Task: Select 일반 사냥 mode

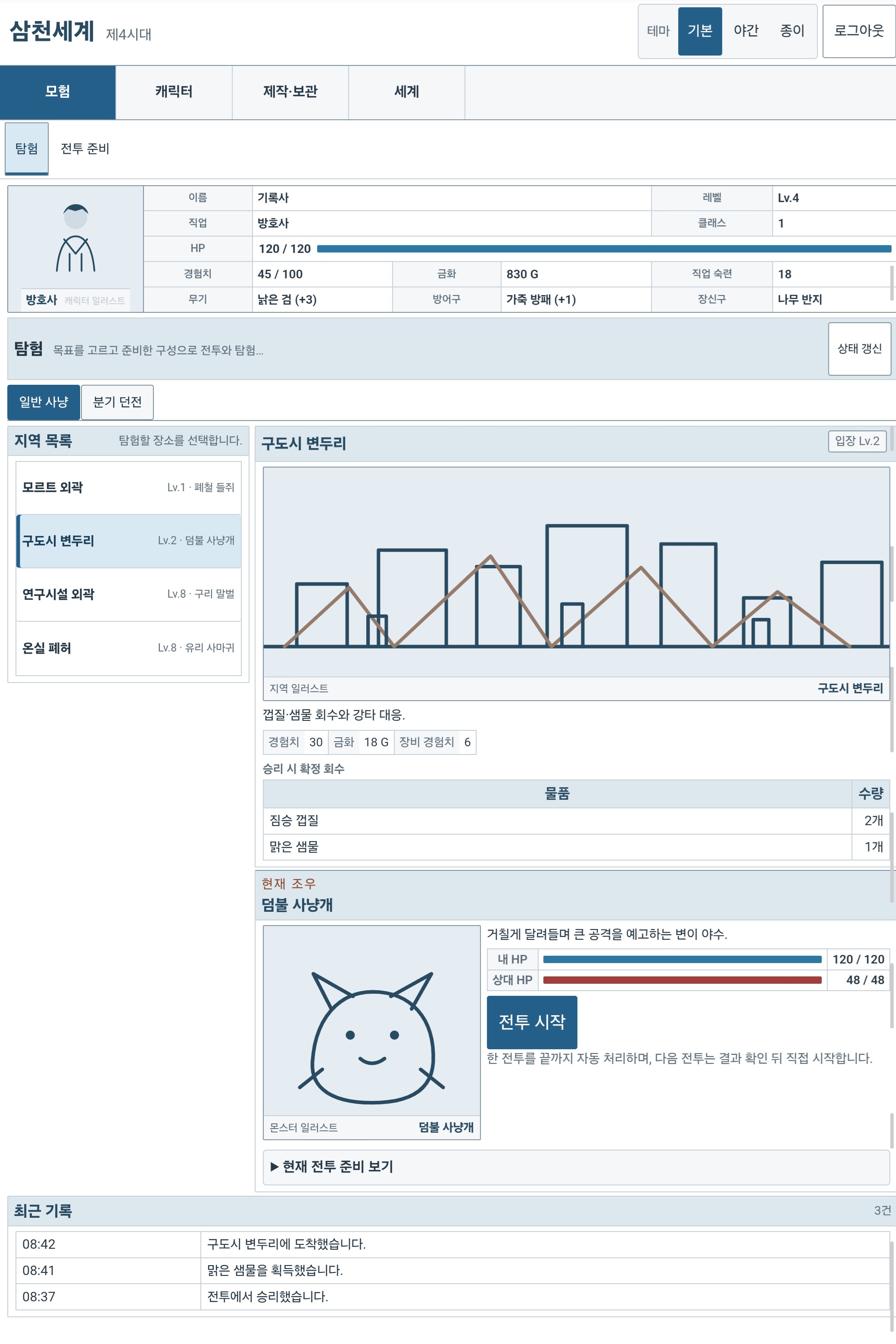Action: click(x=44, y=402)
